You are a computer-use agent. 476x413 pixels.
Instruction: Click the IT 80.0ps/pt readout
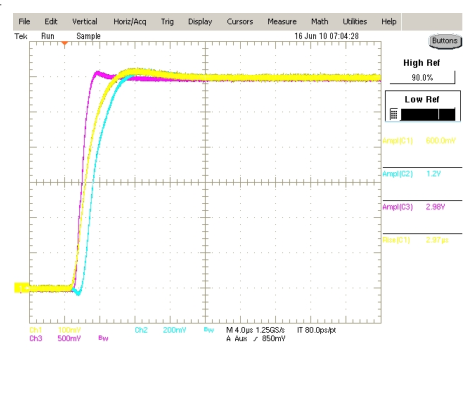[316, 330]
